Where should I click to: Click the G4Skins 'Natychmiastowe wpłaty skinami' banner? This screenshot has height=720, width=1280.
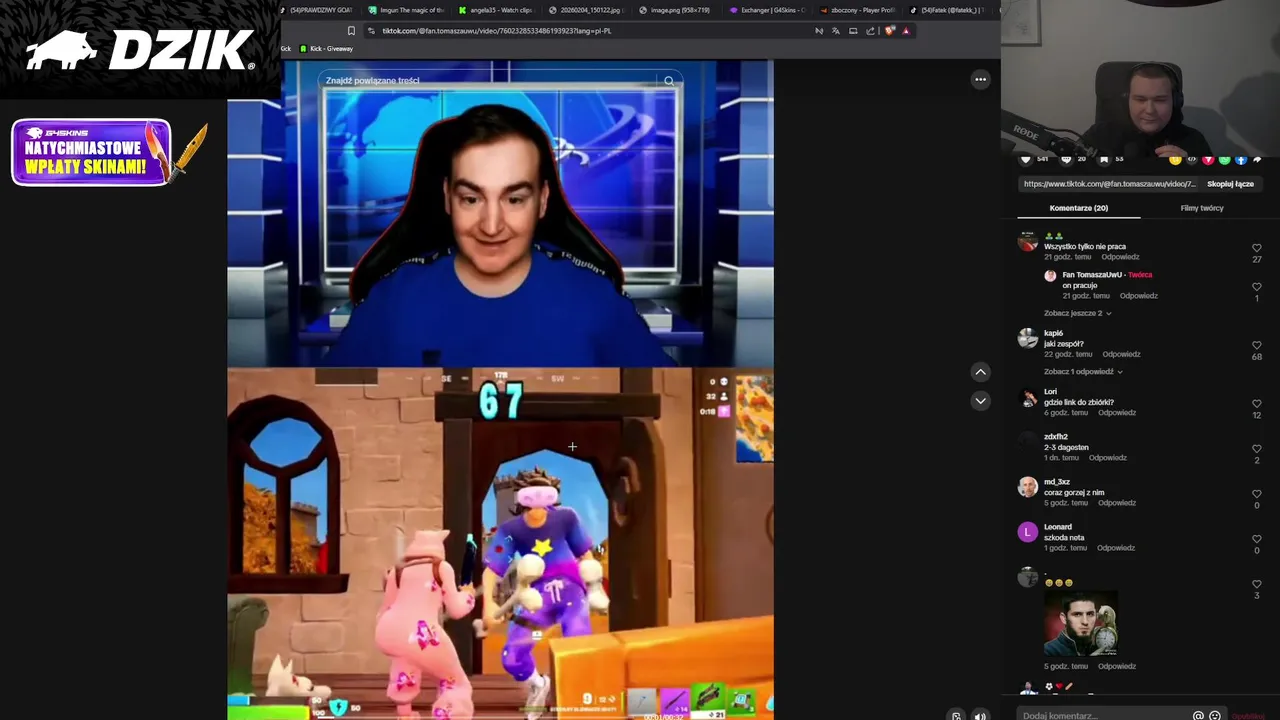[x=109, y=153]
